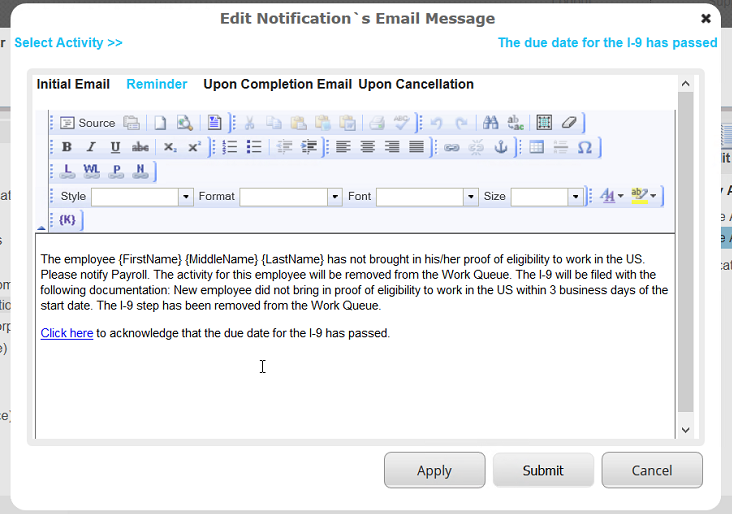Switch to the Initial Email tab
The image size is (732, 514).
[x=73, y=84]
